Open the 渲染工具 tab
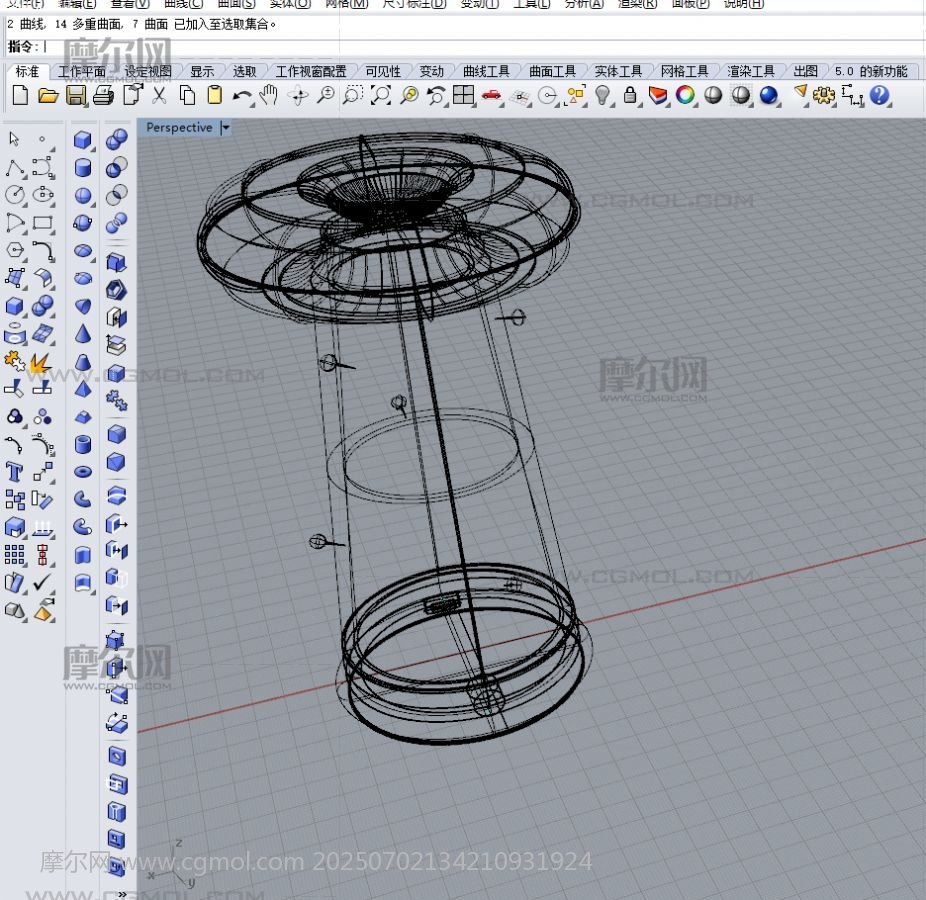 751,71
